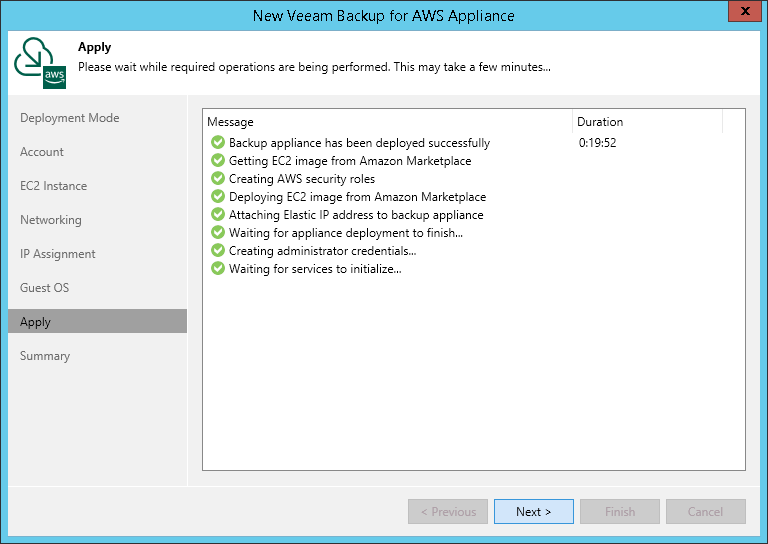Close the wizard with the red X
Image resolution: width=768 pixels, height=544 pixels.
point(744,11)
